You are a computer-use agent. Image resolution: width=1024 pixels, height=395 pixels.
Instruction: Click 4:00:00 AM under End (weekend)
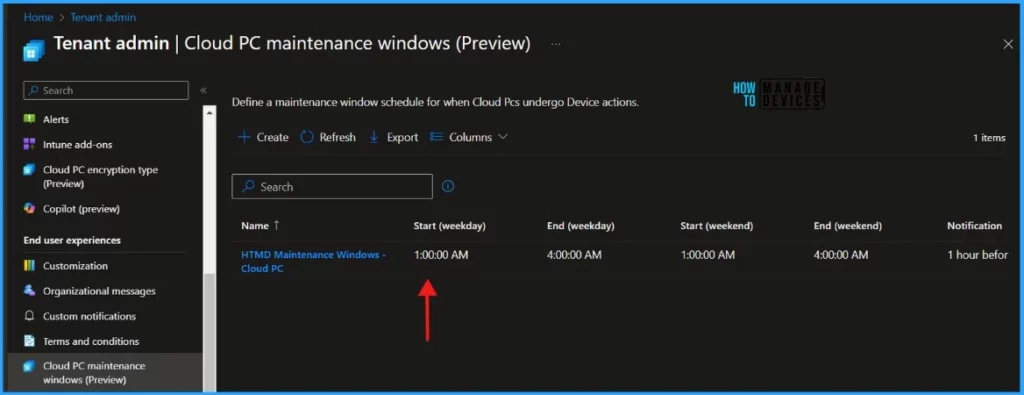(x=841, y=255)
